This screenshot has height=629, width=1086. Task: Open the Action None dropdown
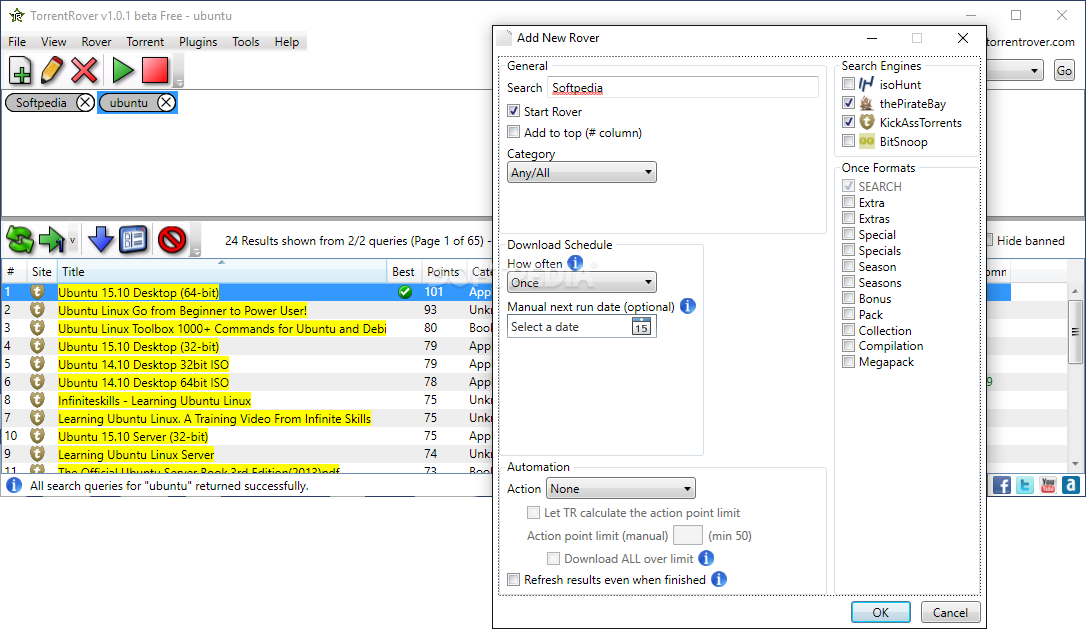pos(621,488)
